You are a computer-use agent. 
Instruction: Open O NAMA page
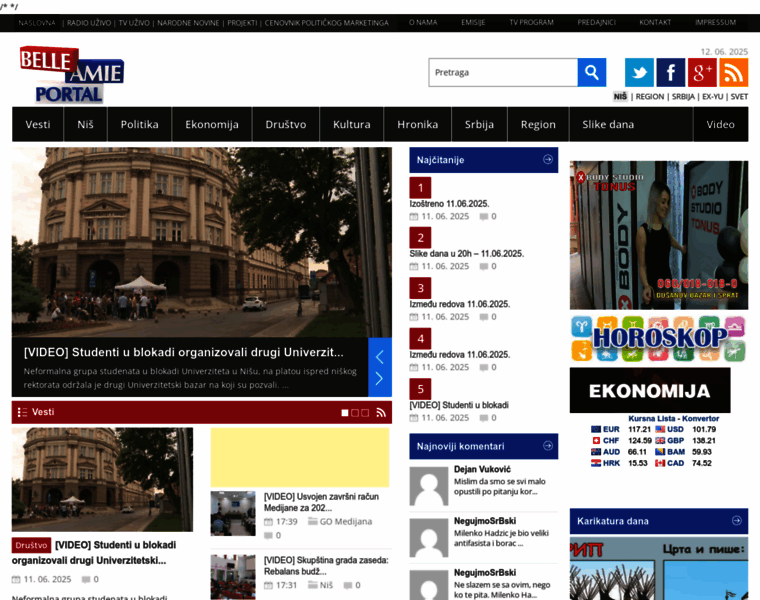[423, 22]
